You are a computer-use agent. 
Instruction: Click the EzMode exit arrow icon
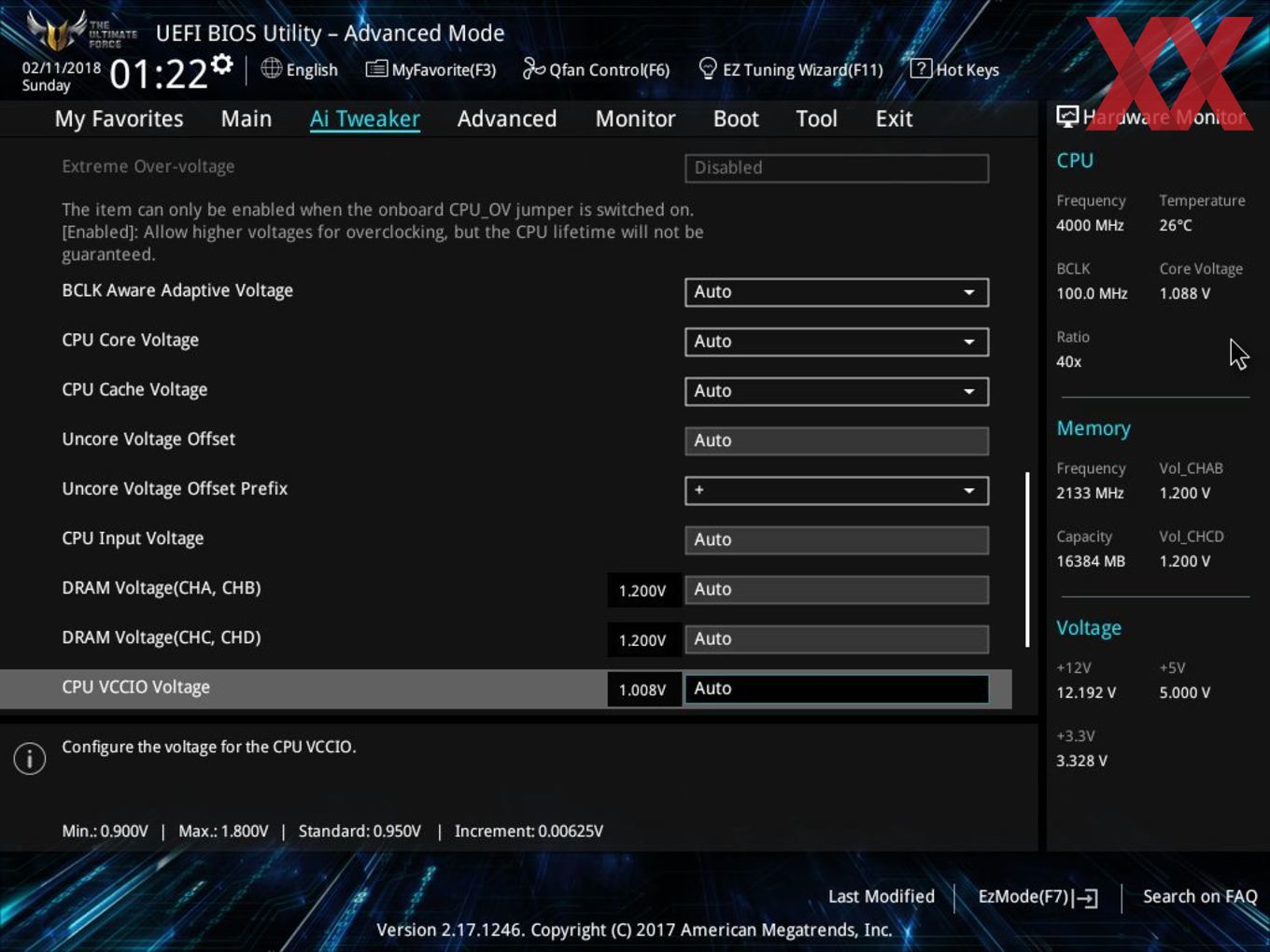(1085, 898)
